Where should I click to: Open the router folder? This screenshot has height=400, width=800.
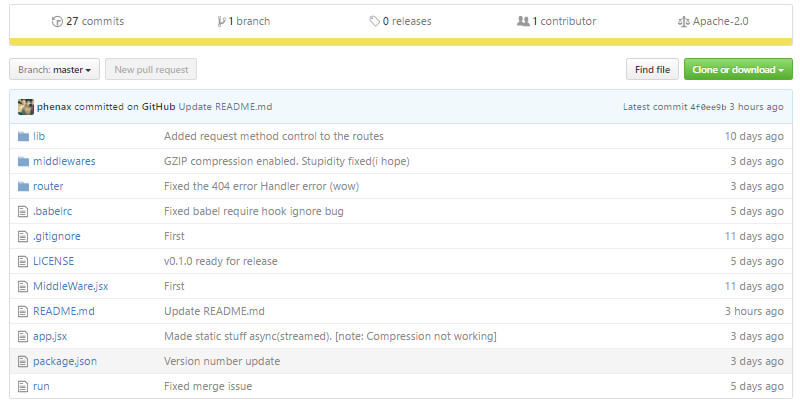point(48,186)
